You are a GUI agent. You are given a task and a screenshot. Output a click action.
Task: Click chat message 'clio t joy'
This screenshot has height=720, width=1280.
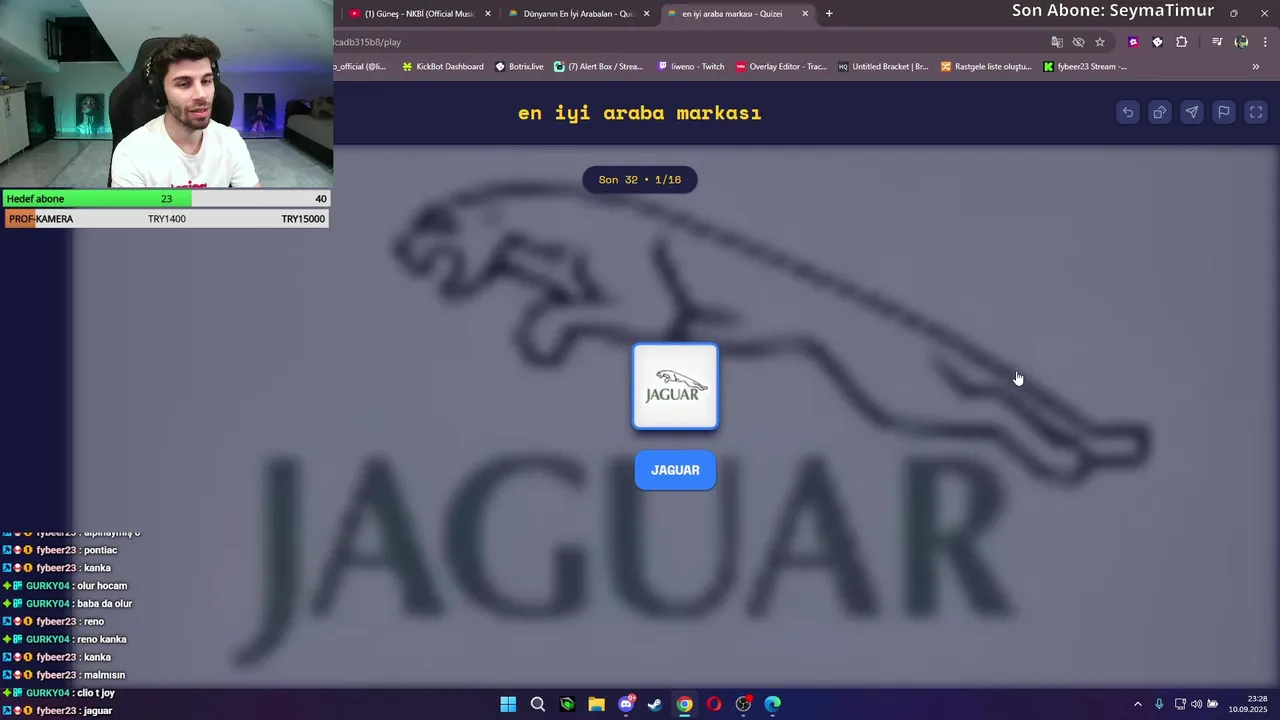click(94, 693)
